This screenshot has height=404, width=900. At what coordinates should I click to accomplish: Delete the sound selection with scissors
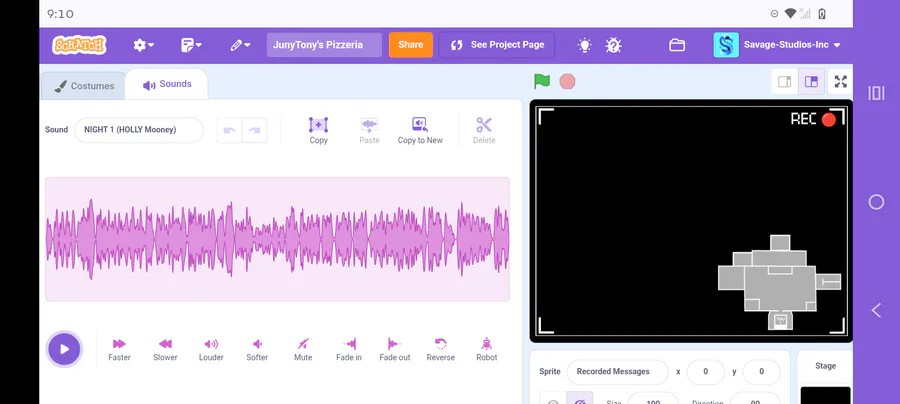click(484, 131)
